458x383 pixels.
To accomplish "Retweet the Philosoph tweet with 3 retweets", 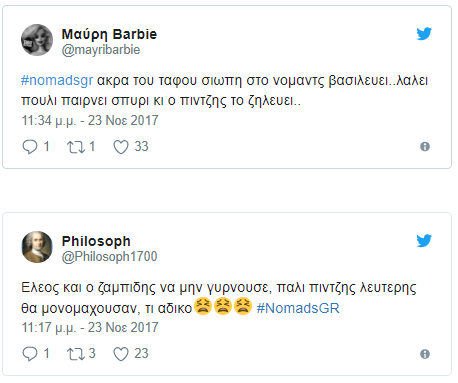I will tap(76, 354).
